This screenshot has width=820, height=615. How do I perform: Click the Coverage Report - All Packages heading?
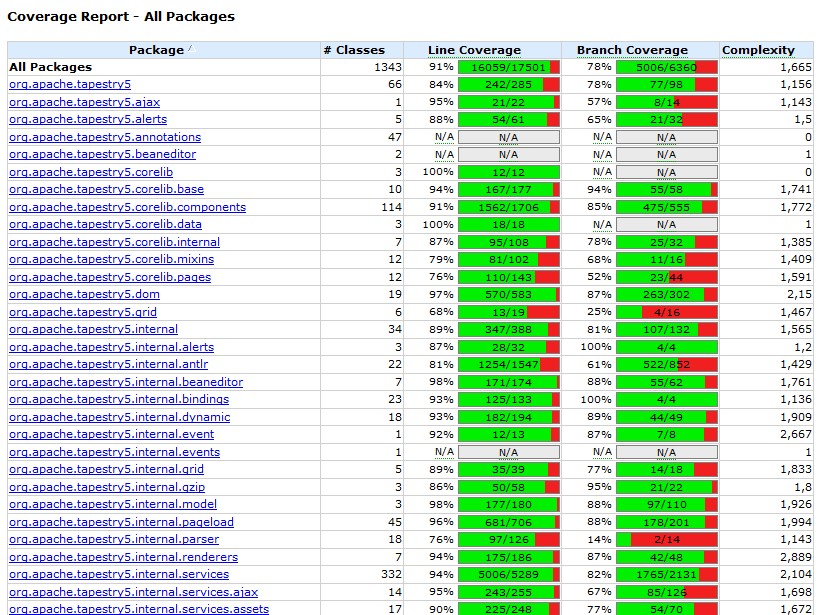coord(121,17)
